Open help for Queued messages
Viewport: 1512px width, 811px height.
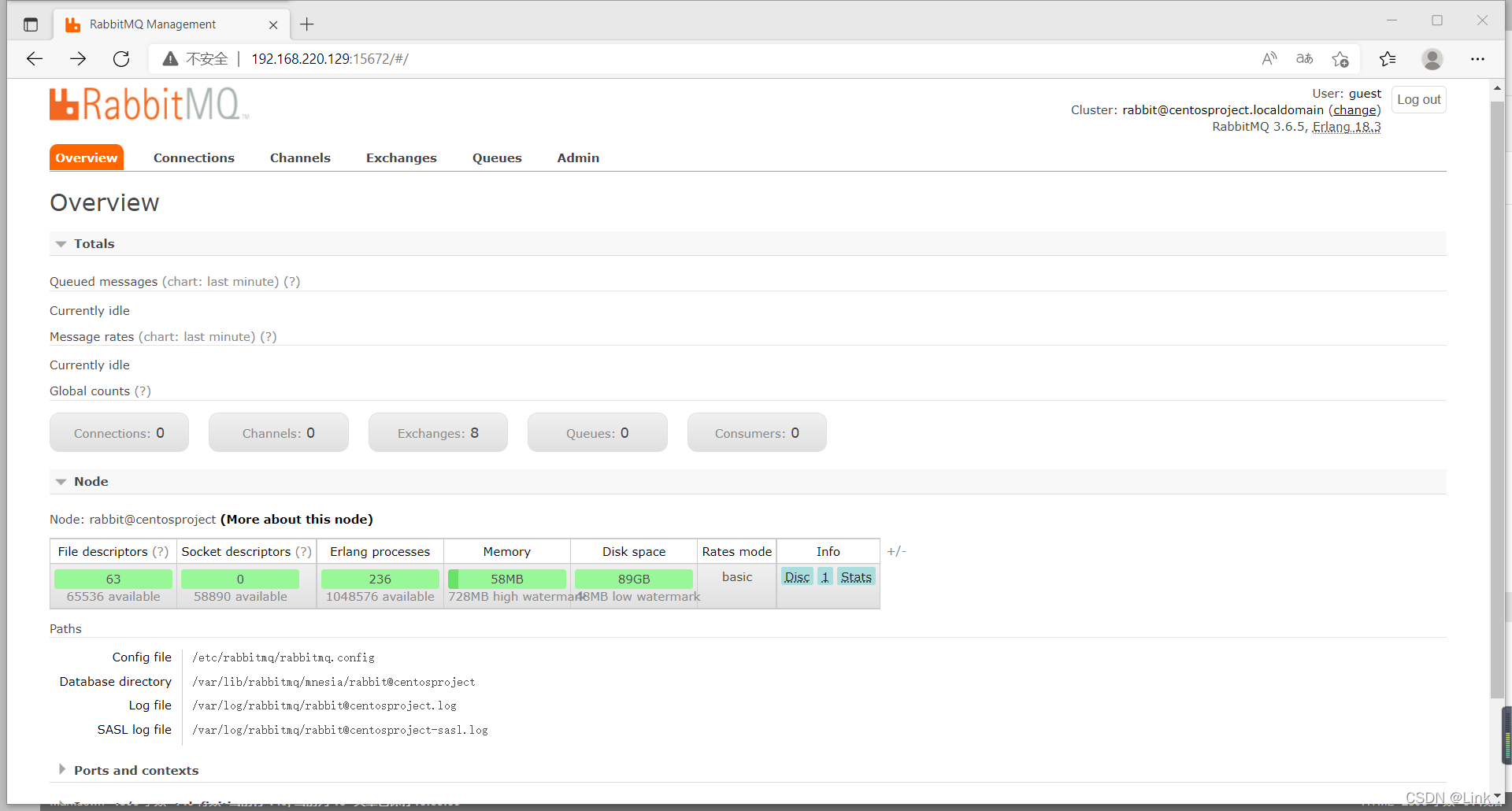[292, 282]
